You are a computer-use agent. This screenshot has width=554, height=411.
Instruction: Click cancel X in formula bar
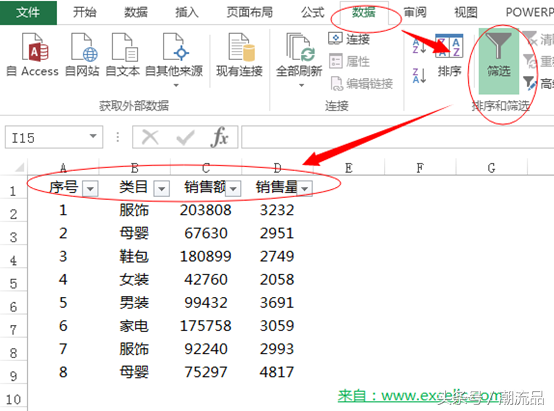[x=150, y=137]
